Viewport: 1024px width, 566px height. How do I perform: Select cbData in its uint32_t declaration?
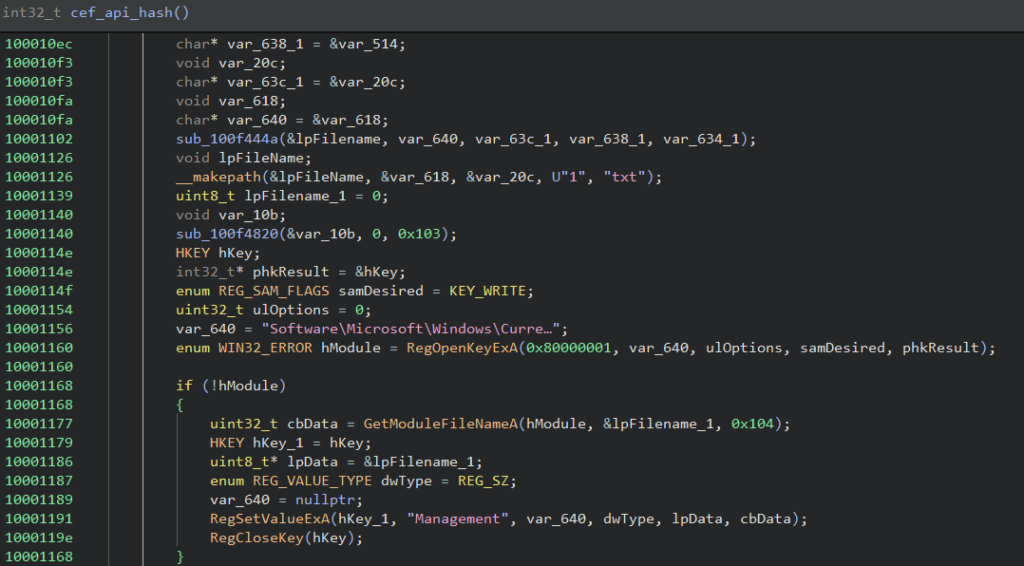(313, 424)
